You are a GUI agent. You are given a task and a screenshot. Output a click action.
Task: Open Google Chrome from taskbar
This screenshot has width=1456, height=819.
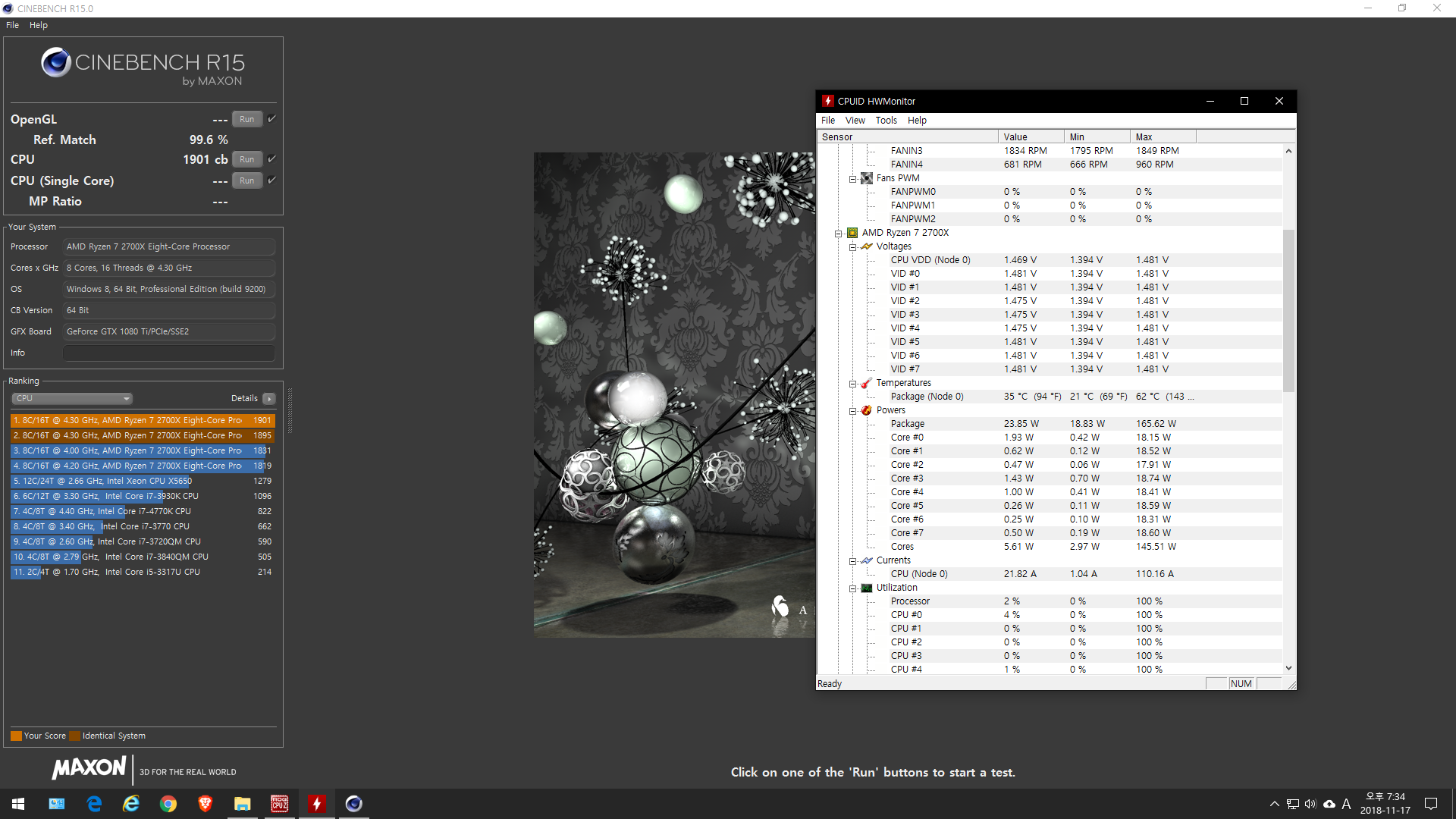[x=168, y=804]
